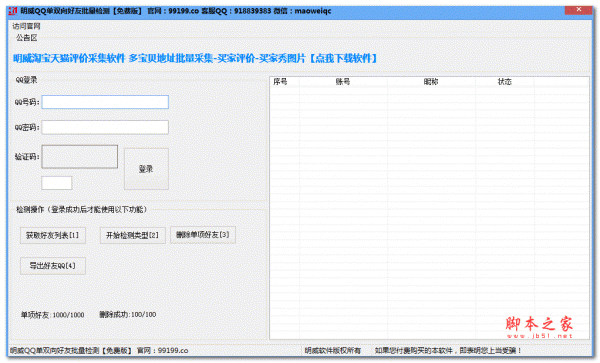The height and width of the screenshot is (363, 600).
Task: Click 开始检测类型[2] button
Action: tap(132, 235)
